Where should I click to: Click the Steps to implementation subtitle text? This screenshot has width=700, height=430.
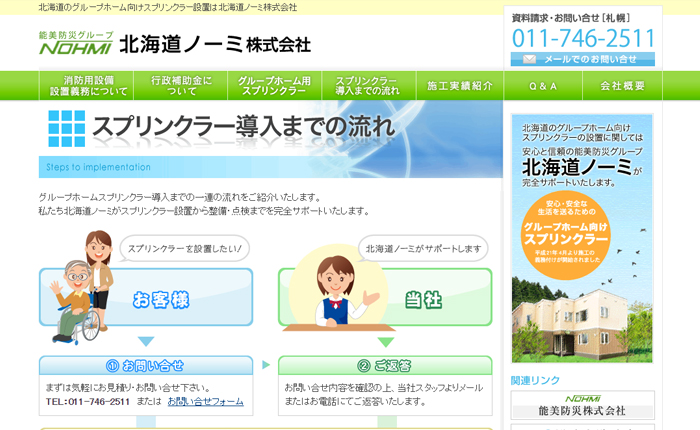[x=98, y=167]
